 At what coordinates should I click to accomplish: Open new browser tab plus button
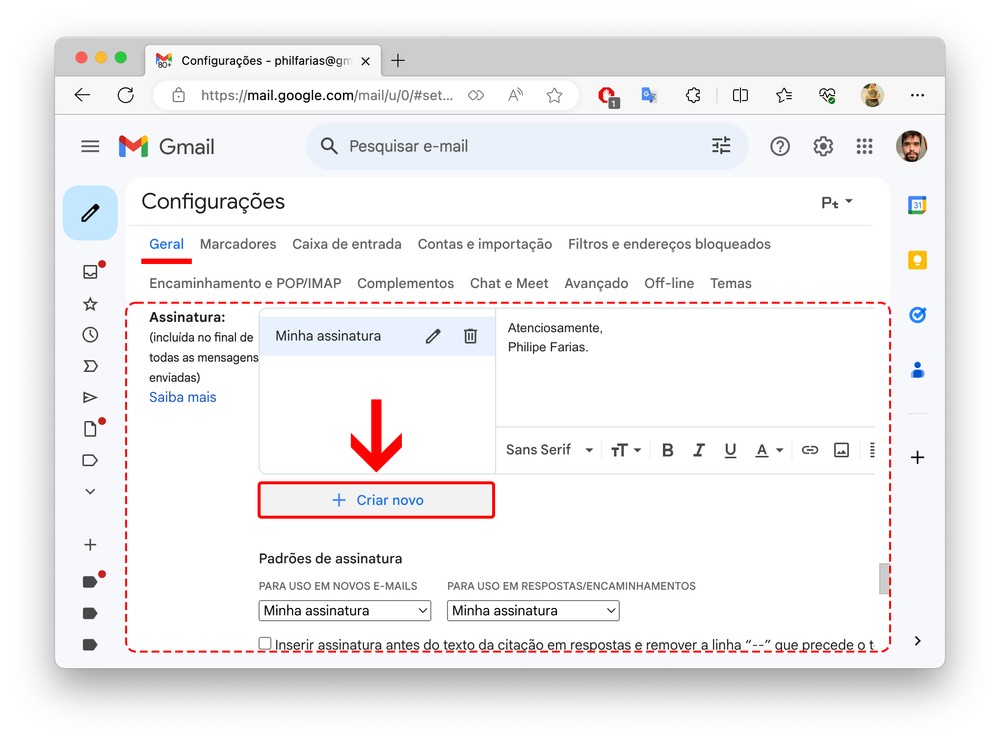point(398,61)
